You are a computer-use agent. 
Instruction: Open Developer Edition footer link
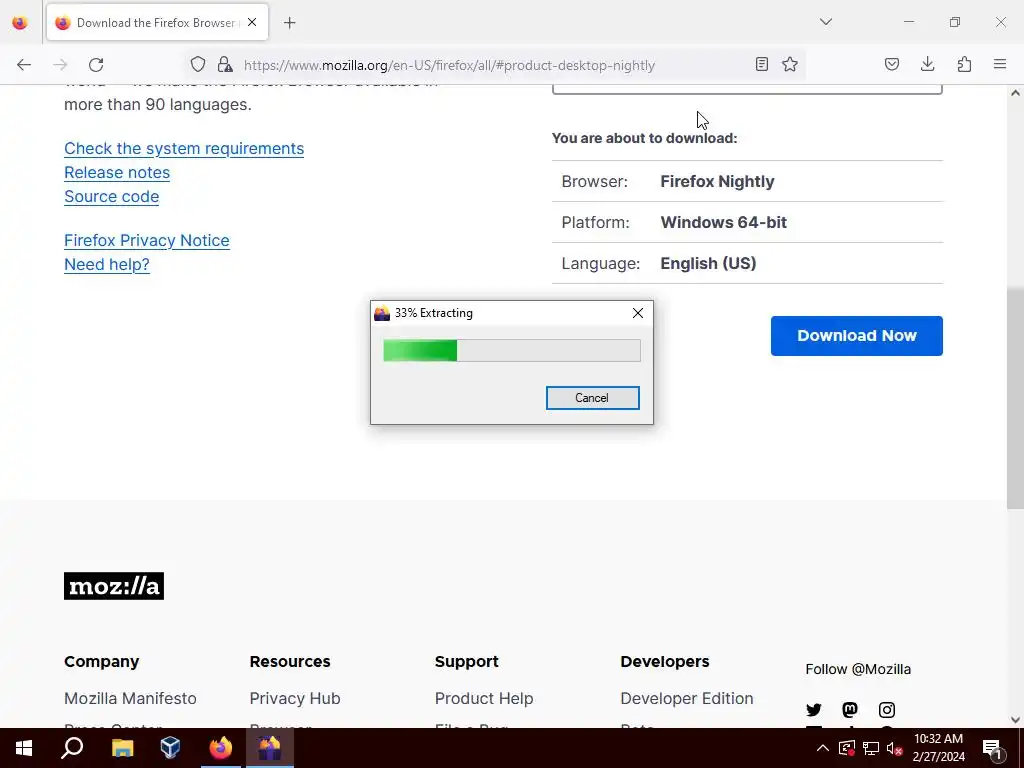687,698
